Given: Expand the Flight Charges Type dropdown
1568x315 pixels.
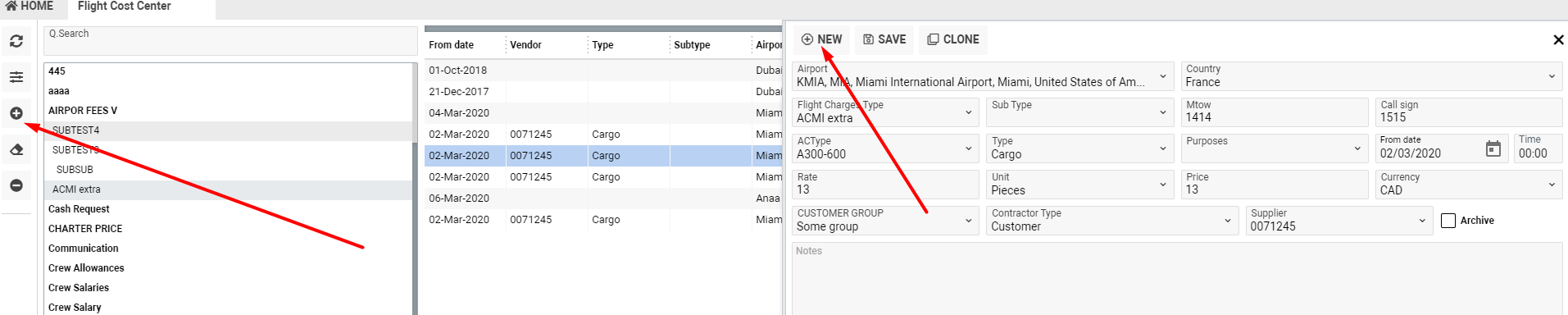Looking at the screenshot, I should point(969,112).
